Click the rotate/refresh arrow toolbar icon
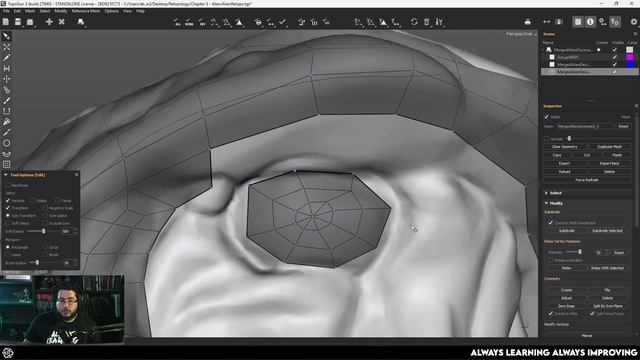Viewport: 640px width, 360px height. pyautogui.click(x=414, y=22)
